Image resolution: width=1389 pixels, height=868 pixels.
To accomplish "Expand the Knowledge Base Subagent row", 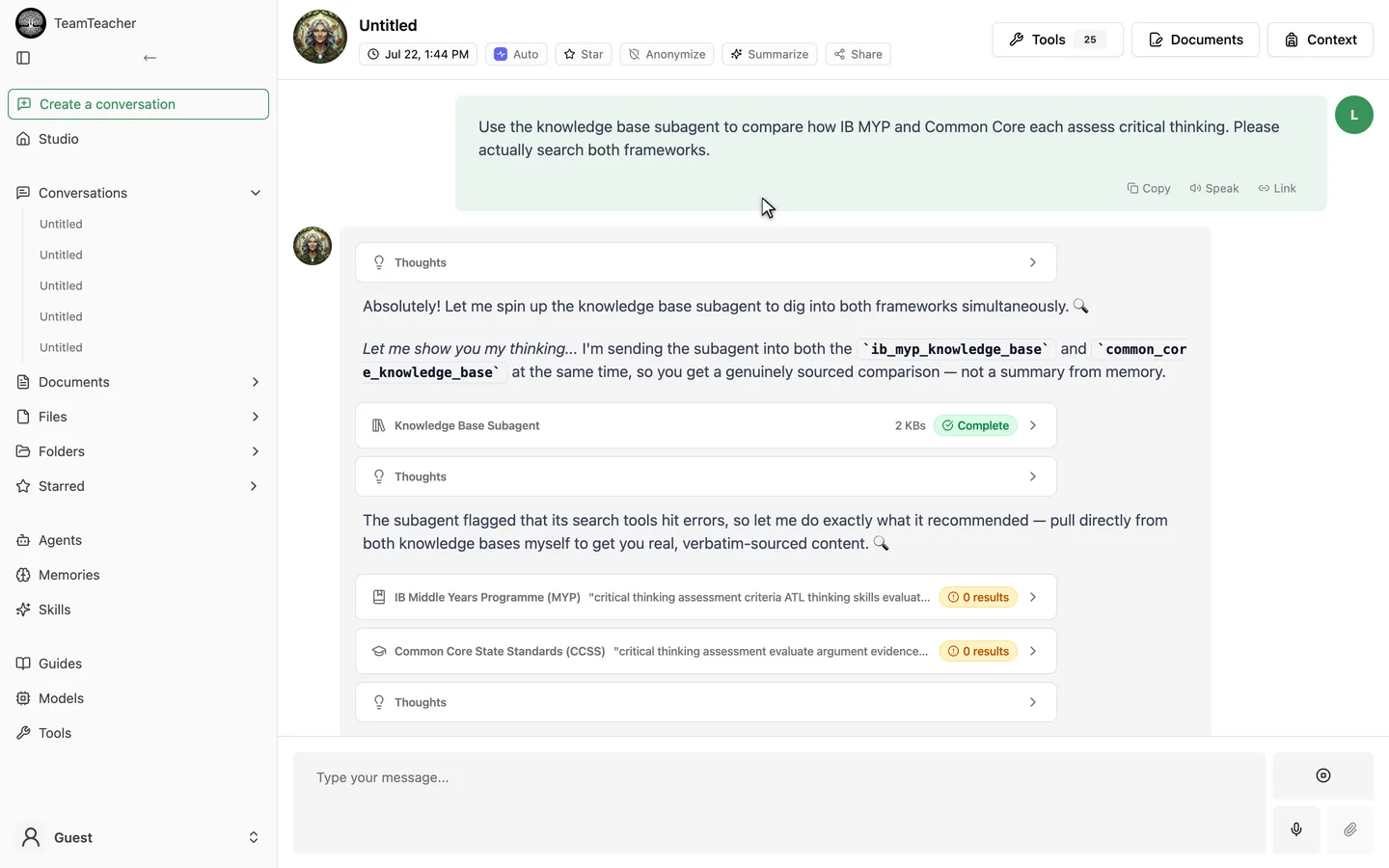I will 706,425.
